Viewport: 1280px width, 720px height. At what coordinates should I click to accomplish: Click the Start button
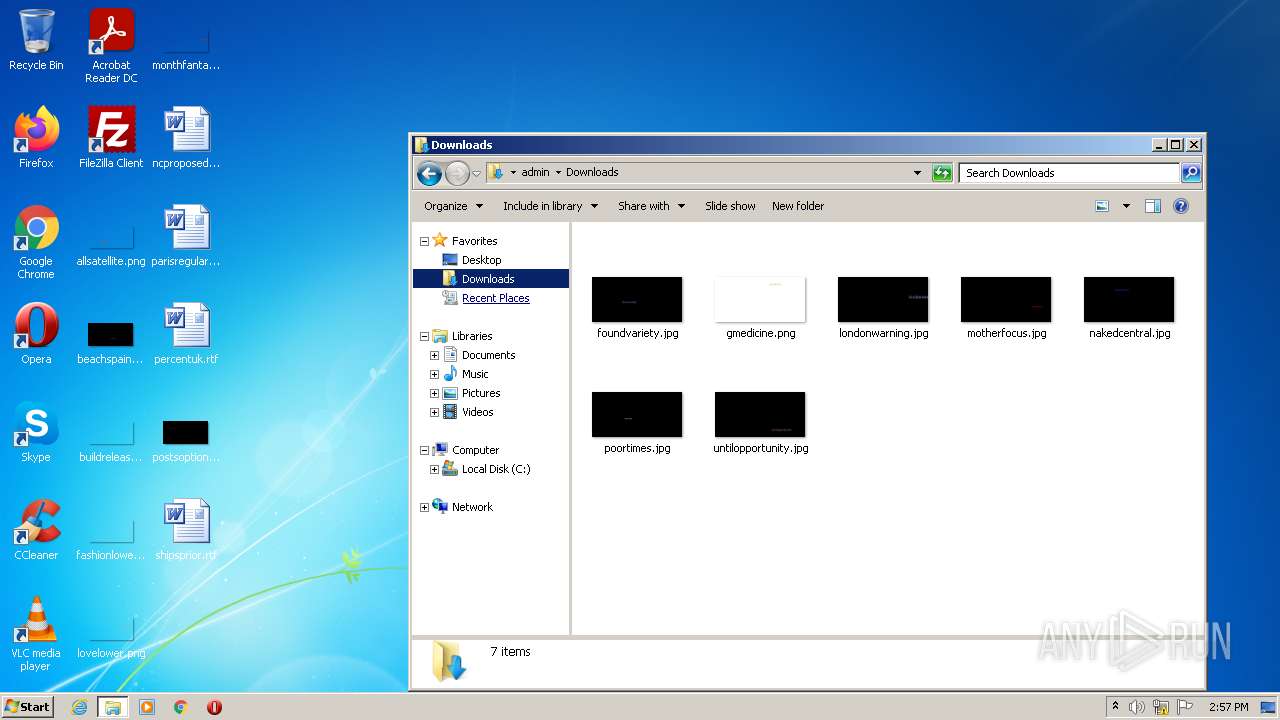tap(28, 706)
